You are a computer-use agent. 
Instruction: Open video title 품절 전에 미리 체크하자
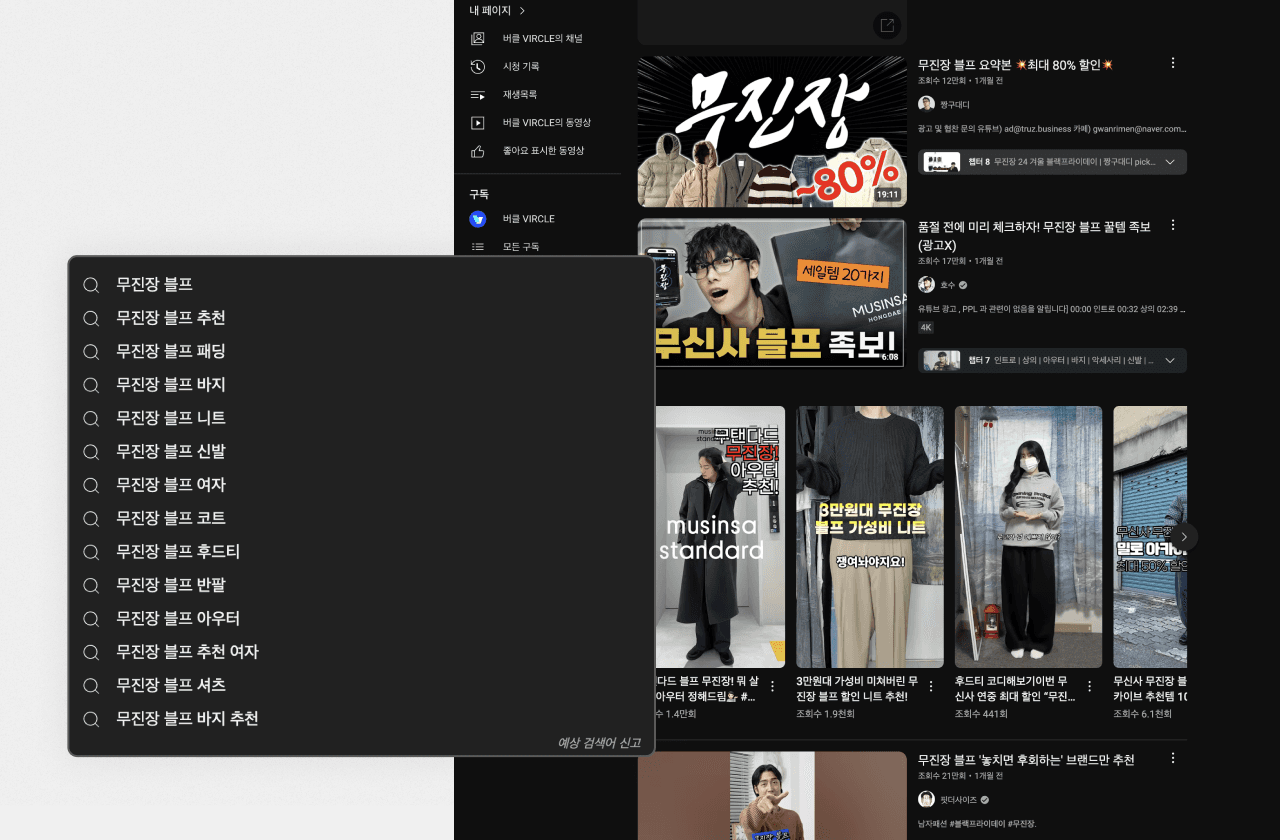click(1034, 236)
